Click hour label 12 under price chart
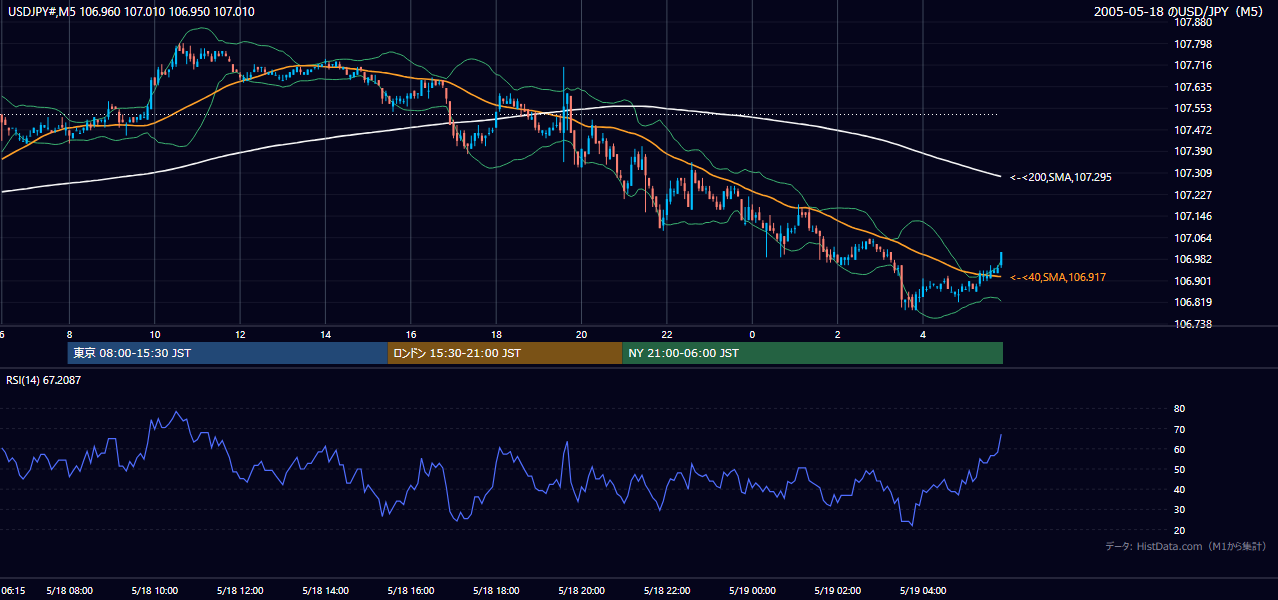 (240, 335)
